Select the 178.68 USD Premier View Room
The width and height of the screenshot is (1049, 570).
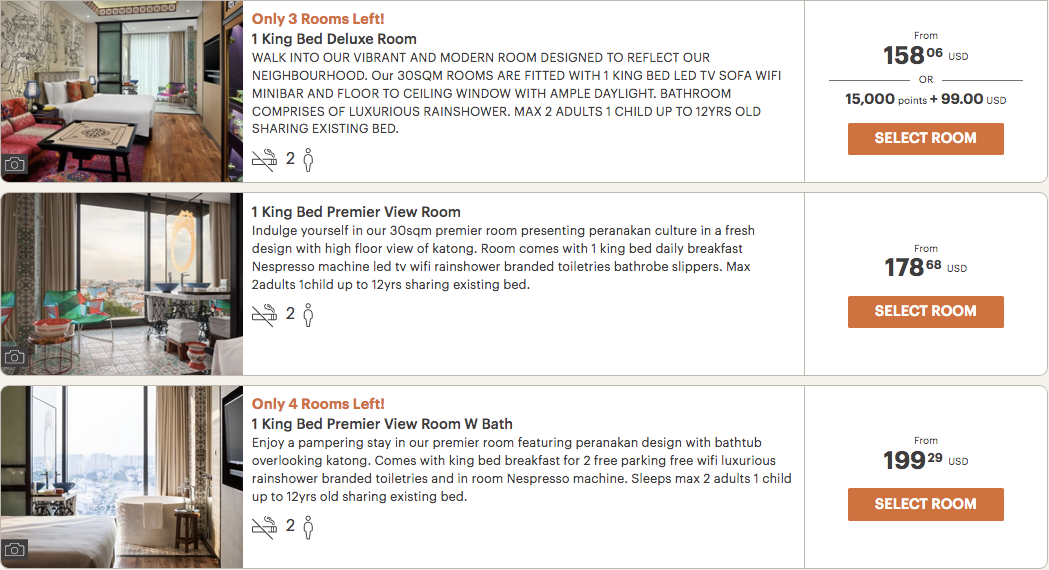pyautogui.click(x=925, y=311)
